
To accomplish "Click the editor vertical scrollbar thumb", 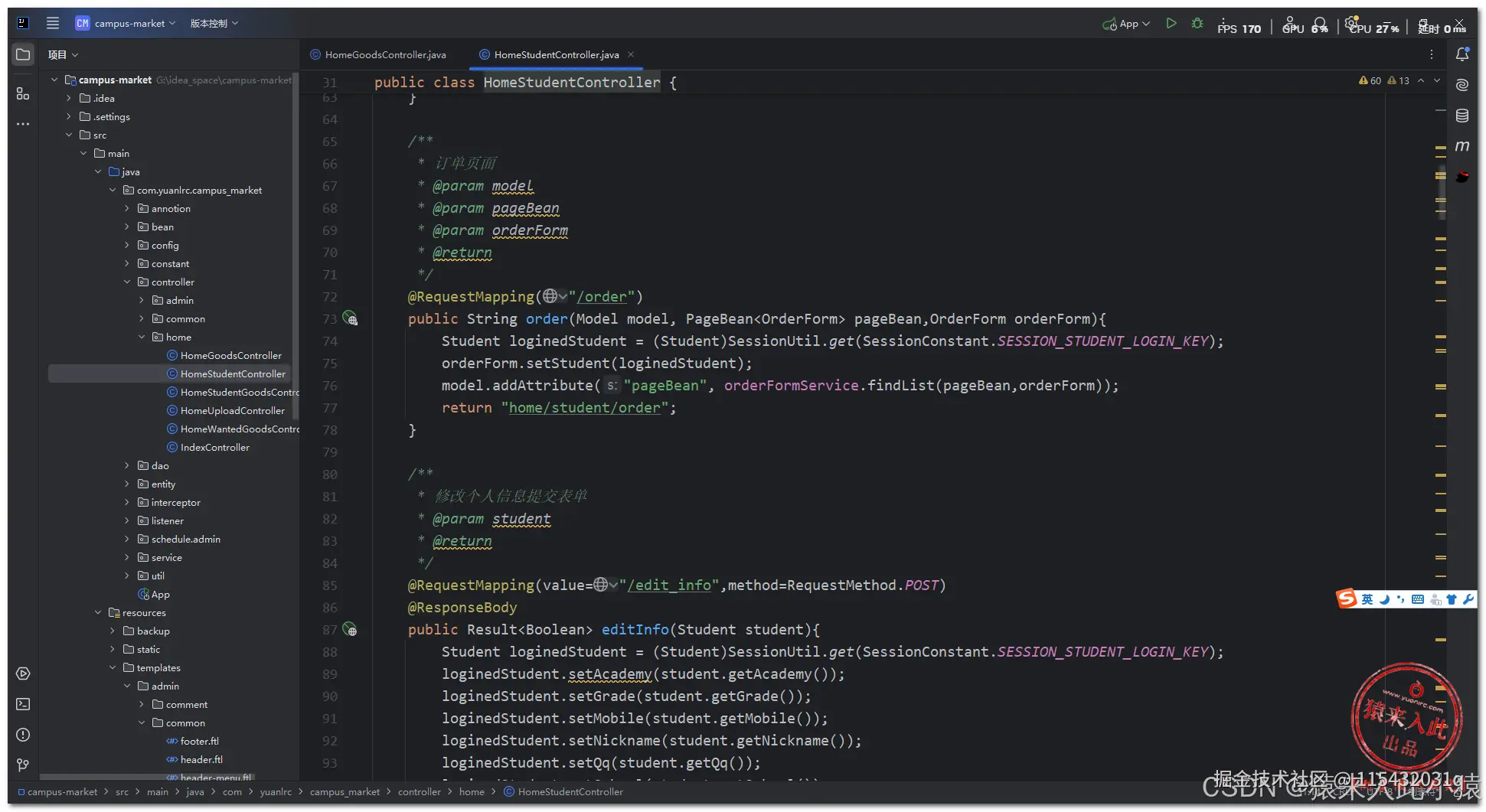I will (1442, 191).
